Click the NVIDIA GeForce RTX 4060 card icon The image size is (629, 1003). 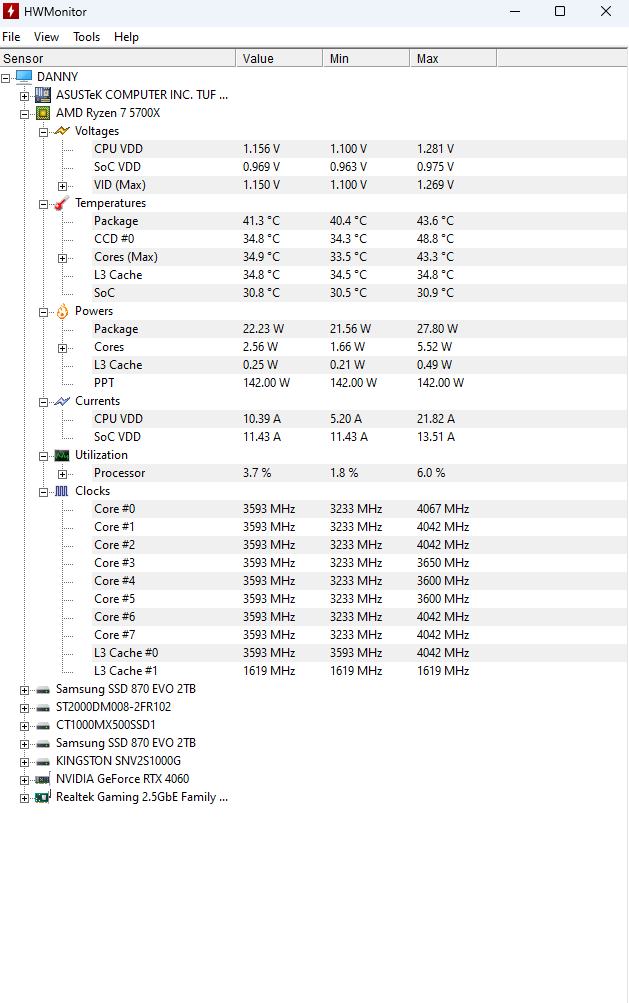(43, 779)
